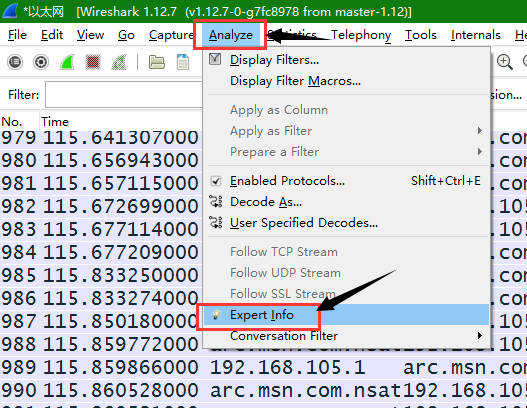Screen dimensions: 527x408
Task: Select packet row number 988
Action: pos(19,344)
